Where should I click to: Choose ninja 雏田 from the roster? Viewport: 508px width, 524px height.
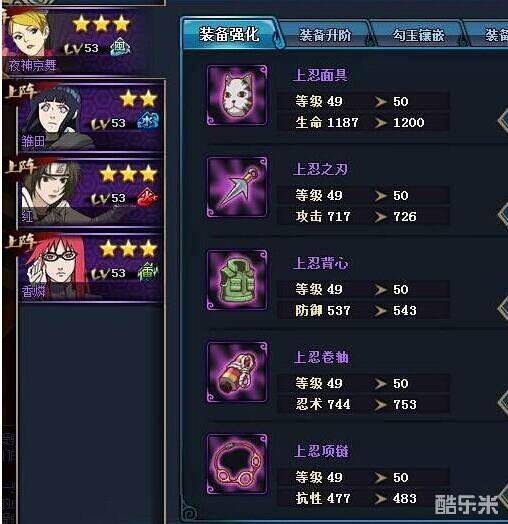click(x=90, y=116)
